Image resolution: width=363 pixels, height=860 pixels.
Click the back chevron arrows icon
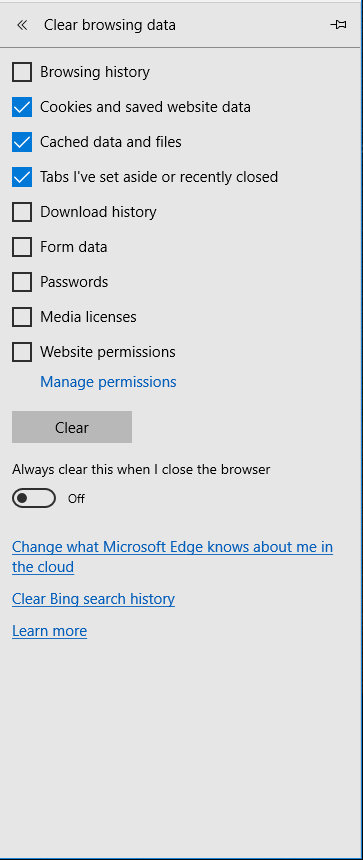(x=22, y=25)
